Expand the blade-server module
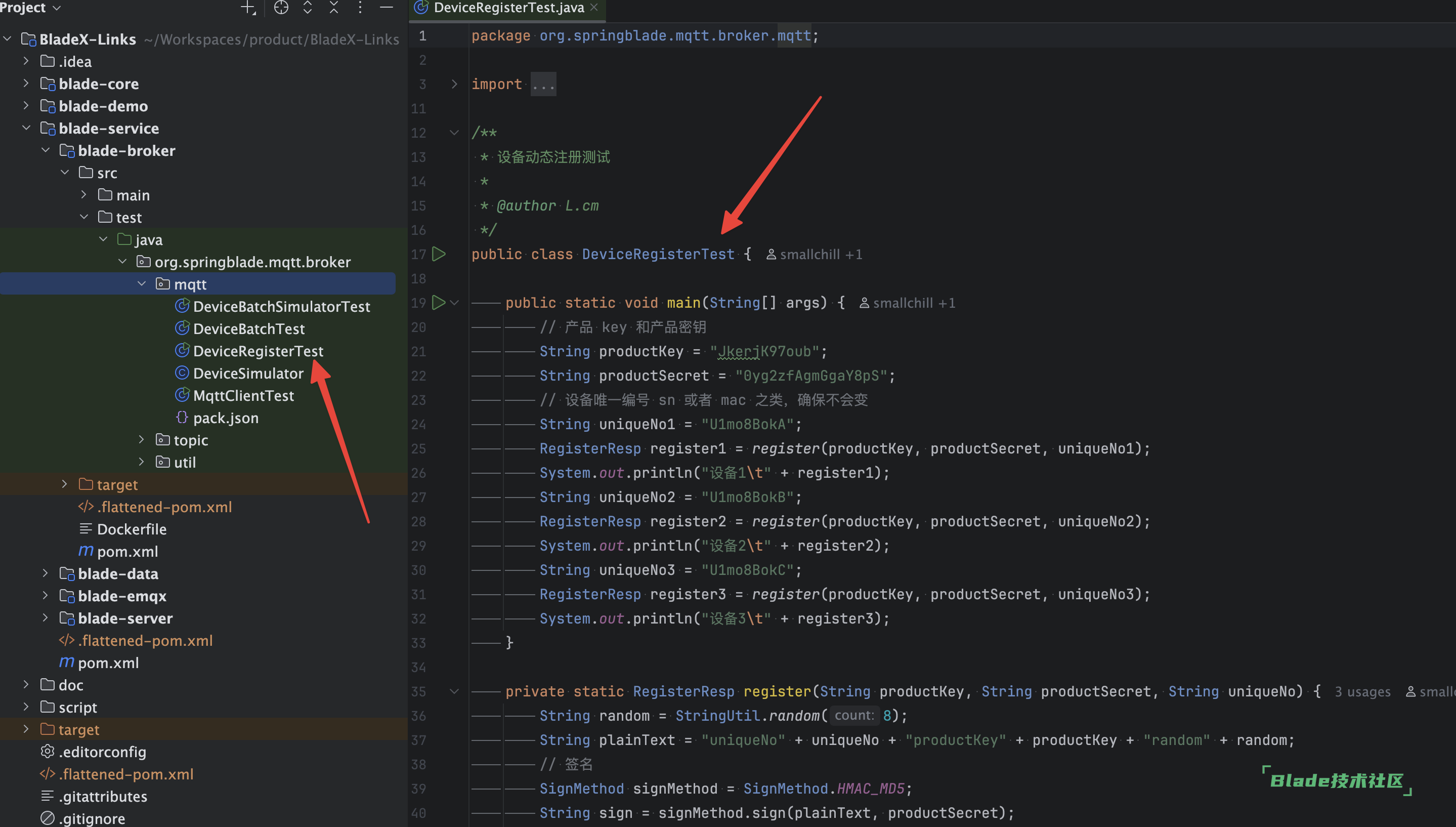 tap(46, 618)
